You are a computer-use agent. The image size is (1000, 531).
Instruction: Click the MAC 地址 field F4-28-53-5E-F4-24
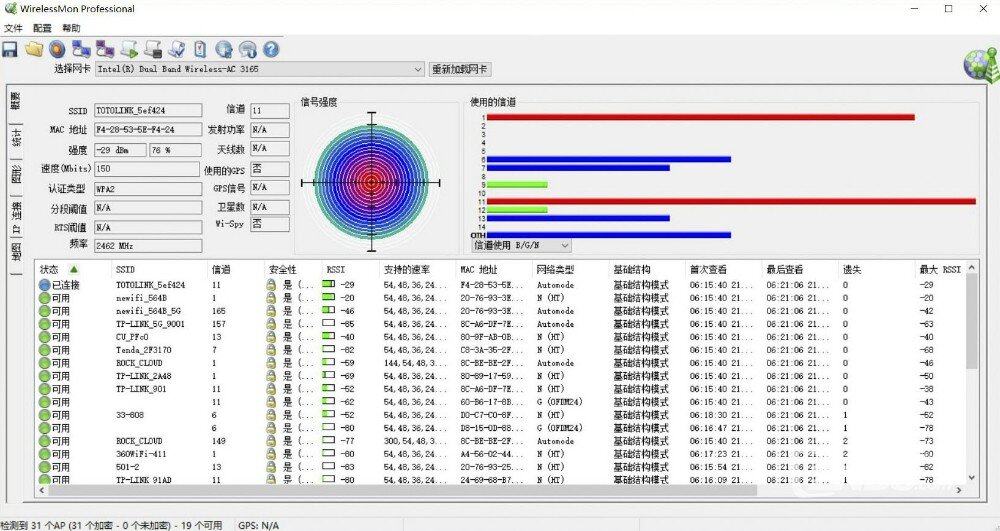pos(148,129)
